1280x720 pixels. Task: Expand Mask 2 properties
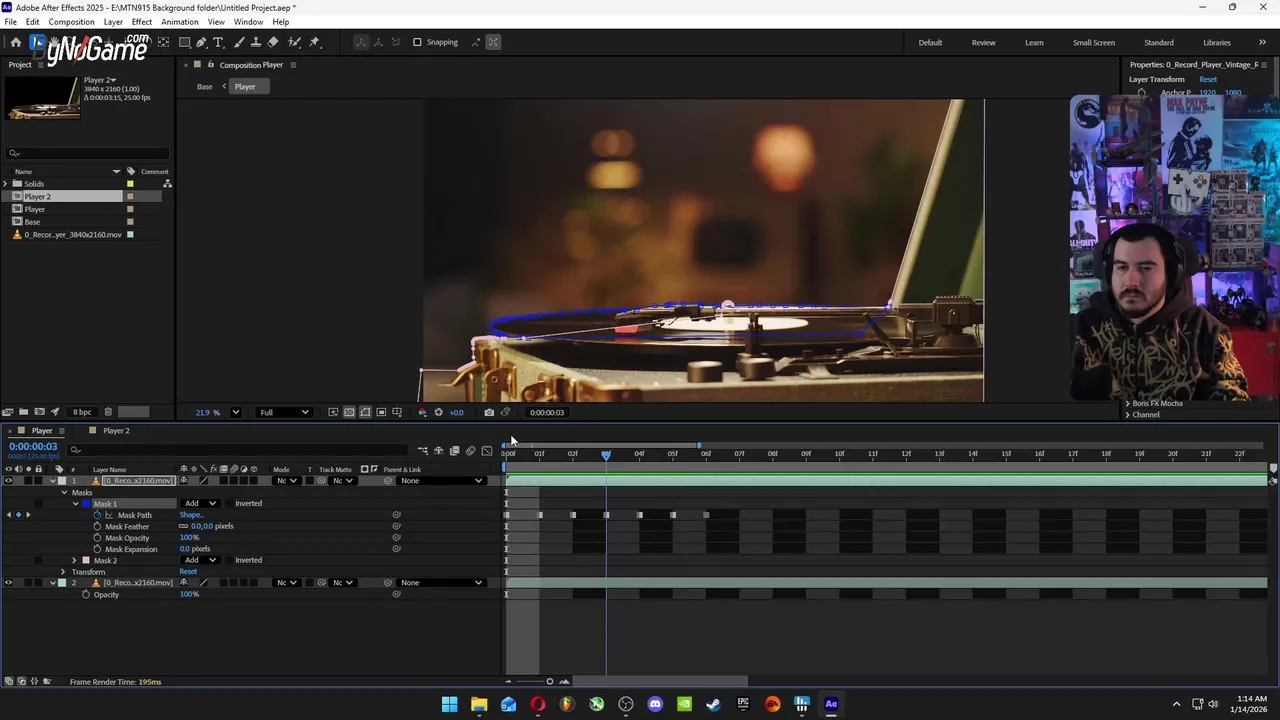75,560
